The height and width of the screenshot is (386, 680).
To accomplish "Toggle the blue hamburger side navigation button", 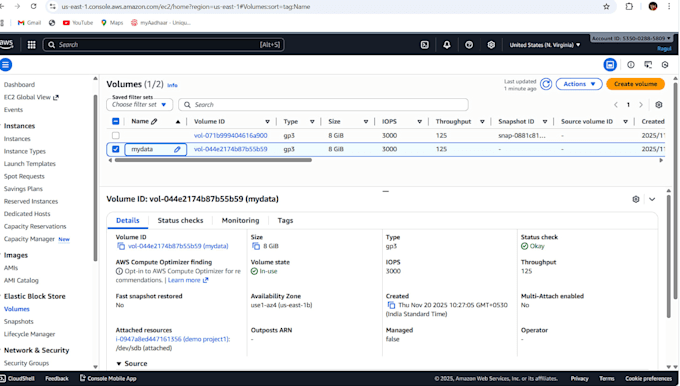I will click(6, 65).
